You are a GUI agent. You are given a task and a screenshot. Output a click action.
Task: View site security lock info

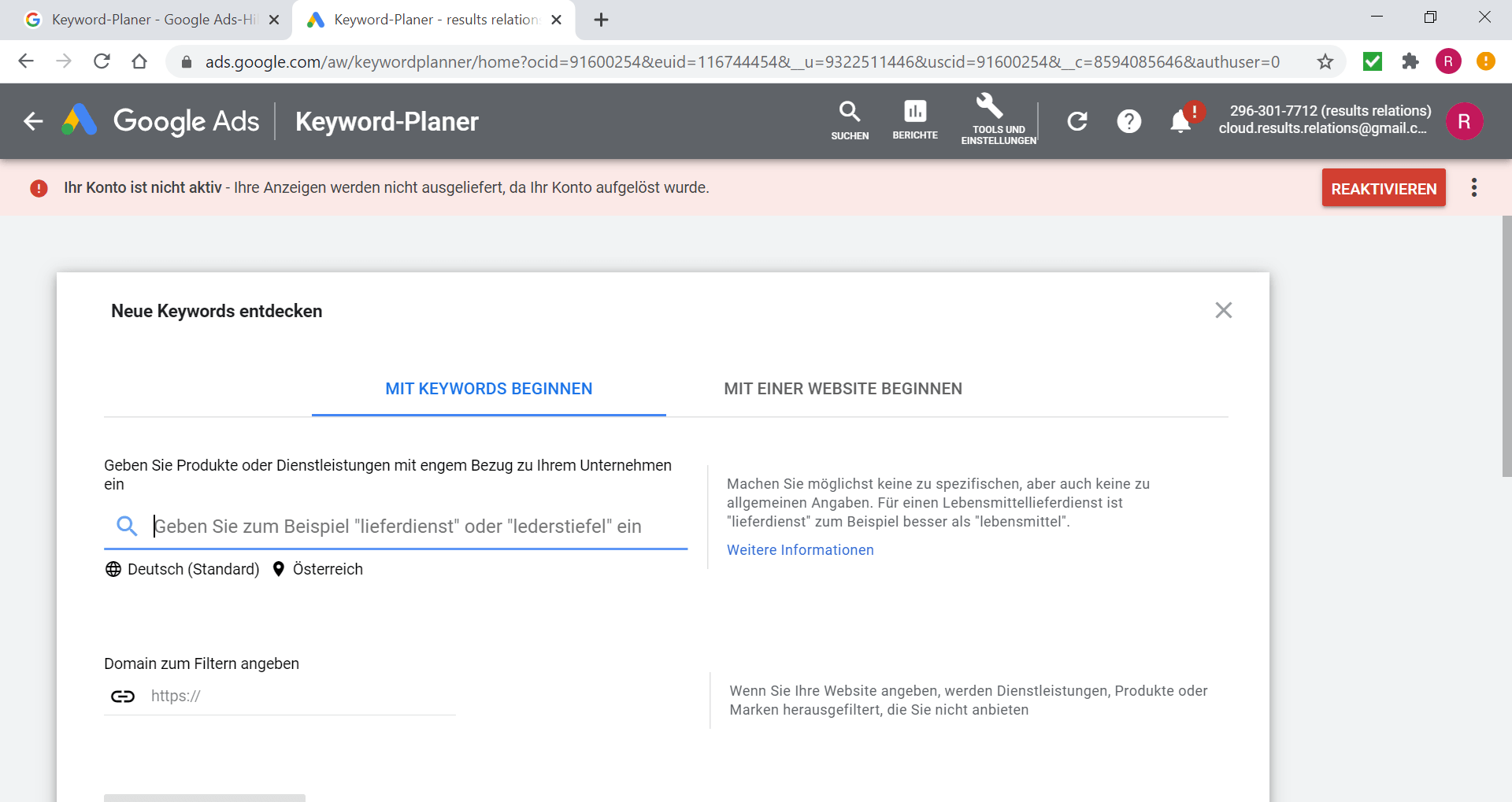click(187, 61)
